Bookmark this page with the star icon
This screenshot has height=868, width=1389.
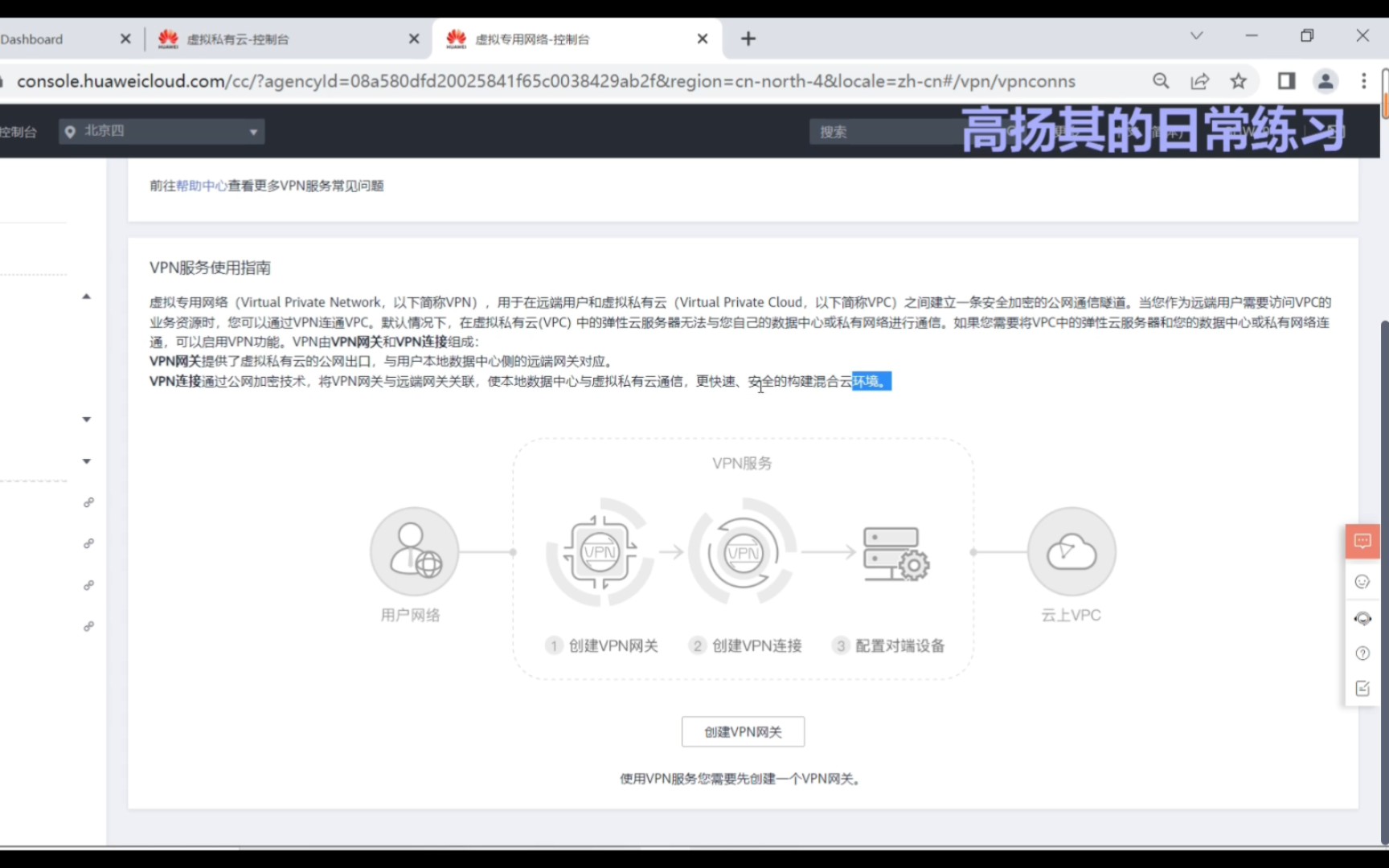point(1238,81)
